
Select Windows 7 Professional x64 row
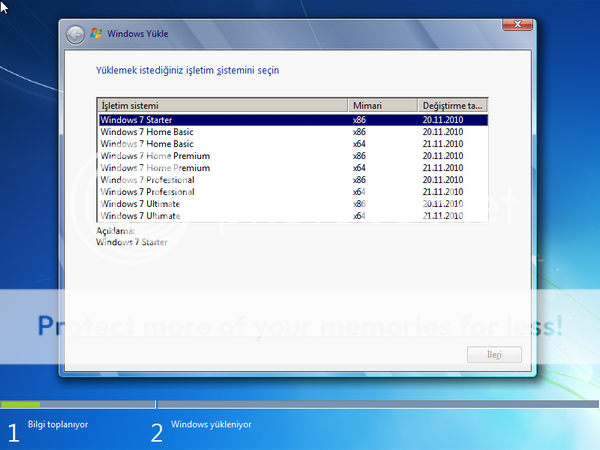(x=293, y=192)
